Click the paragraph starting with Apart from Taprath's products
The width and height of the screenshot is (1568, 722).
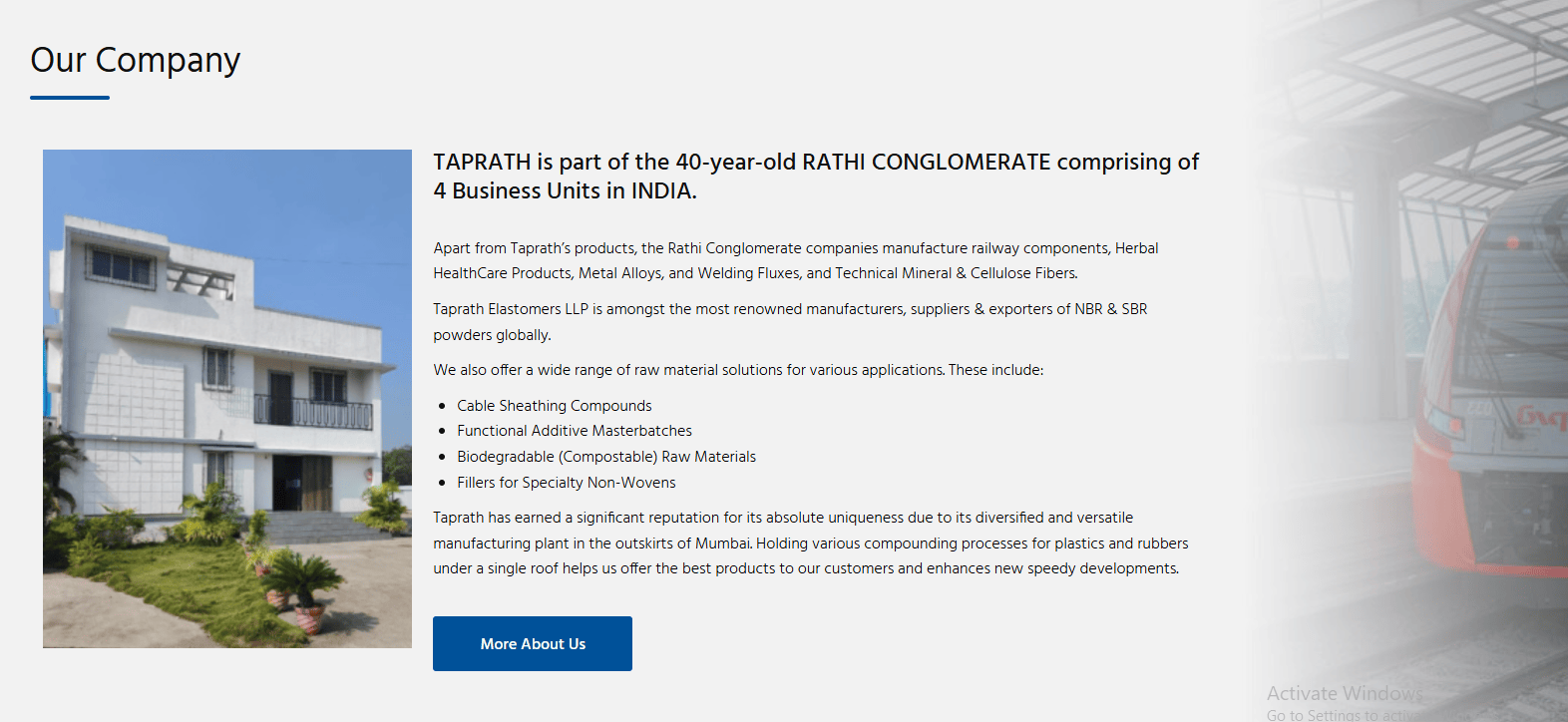click(795, 260)
